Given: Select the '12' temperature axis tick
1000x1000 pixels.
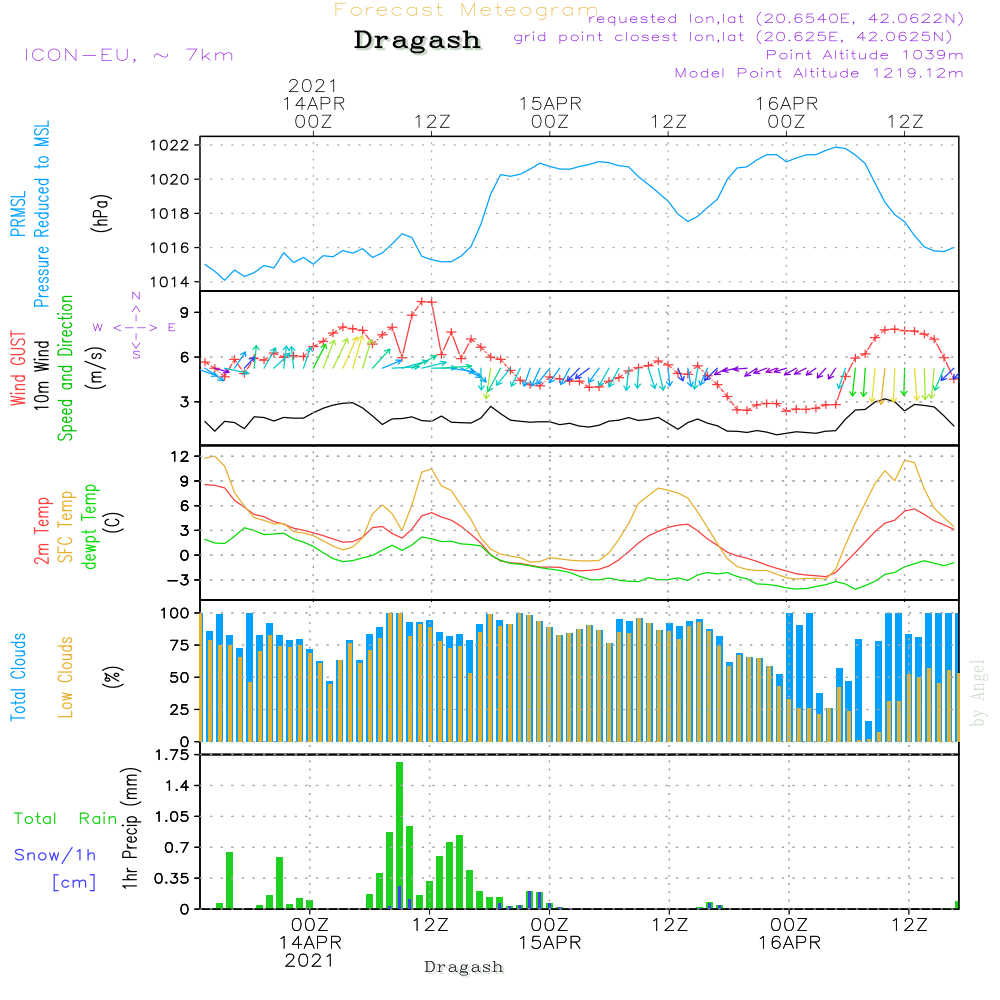Looking at the screenshot, I should coord(180,456).
